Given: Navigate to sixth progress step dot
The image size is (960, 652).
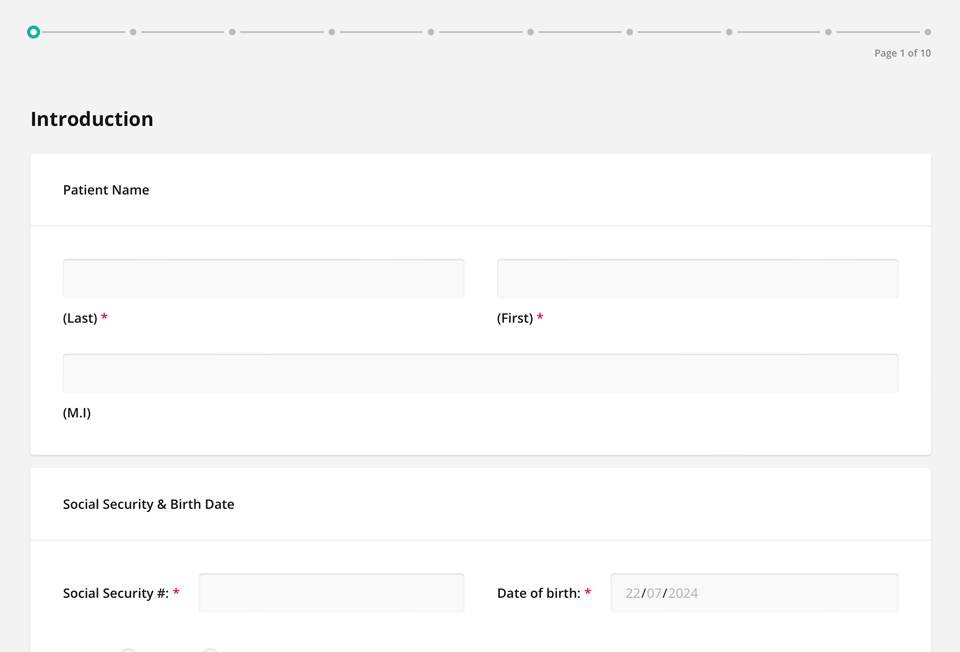Looking at the screenshot, I should [530, 32].
